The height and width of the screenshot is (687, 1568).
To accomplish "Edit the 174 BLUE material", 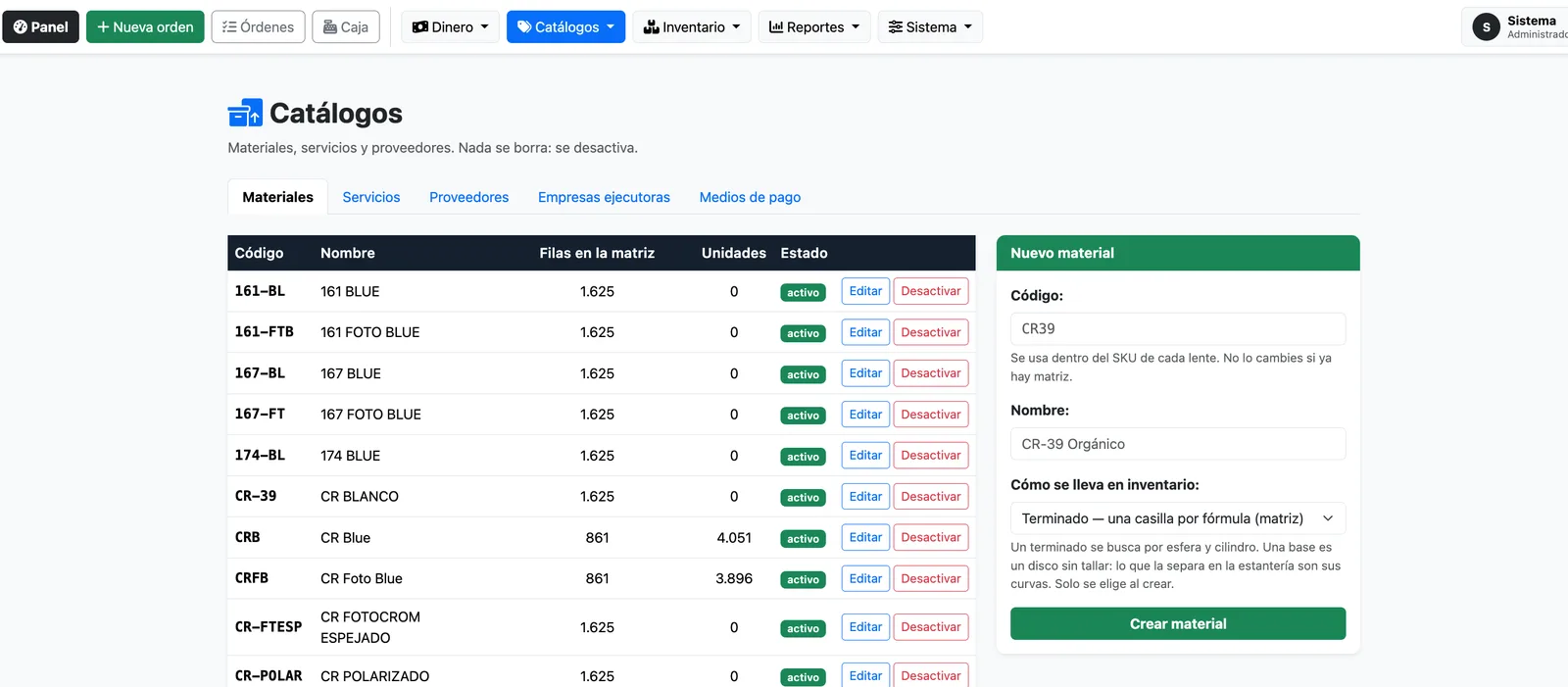I will pyautogui.click(x=865, y=456).
